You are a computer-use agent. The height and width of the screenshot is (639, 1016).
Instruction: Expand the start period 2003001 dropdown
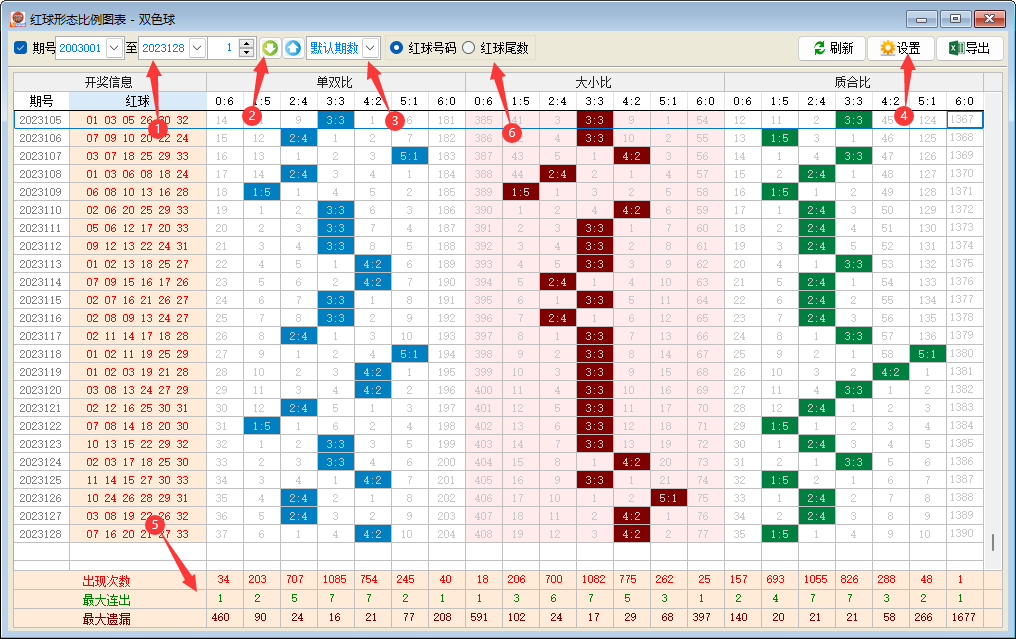pyautogui.click(x=113, y=48)
